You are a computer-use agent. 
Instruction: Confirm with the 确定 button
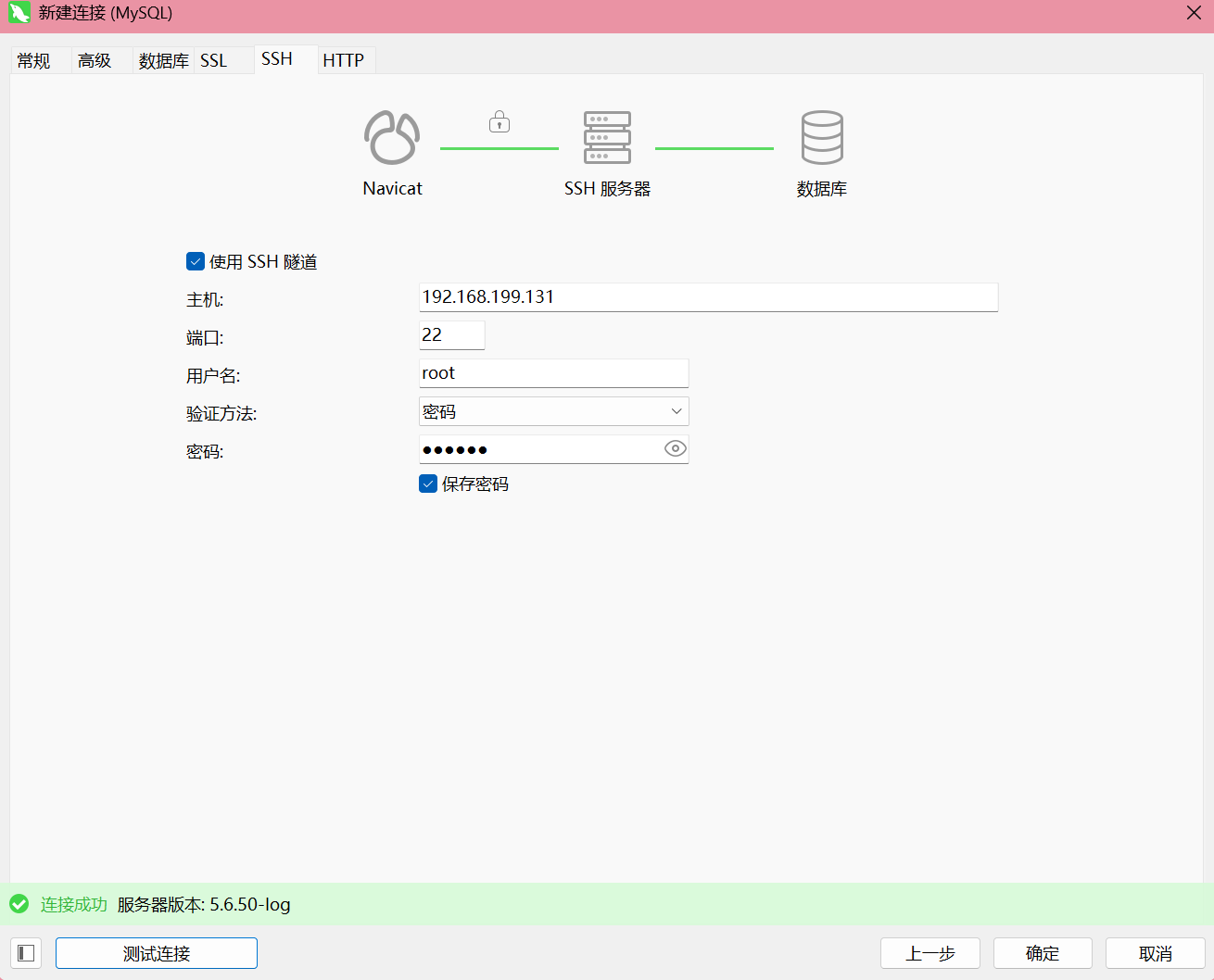tap(1043, 953)
